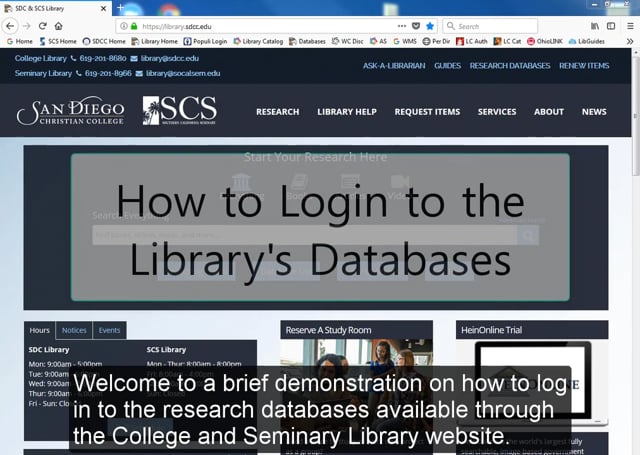Click the ASK-A-LIBRARIAN link
Screen dimensions: 640x455
[394, 66]
